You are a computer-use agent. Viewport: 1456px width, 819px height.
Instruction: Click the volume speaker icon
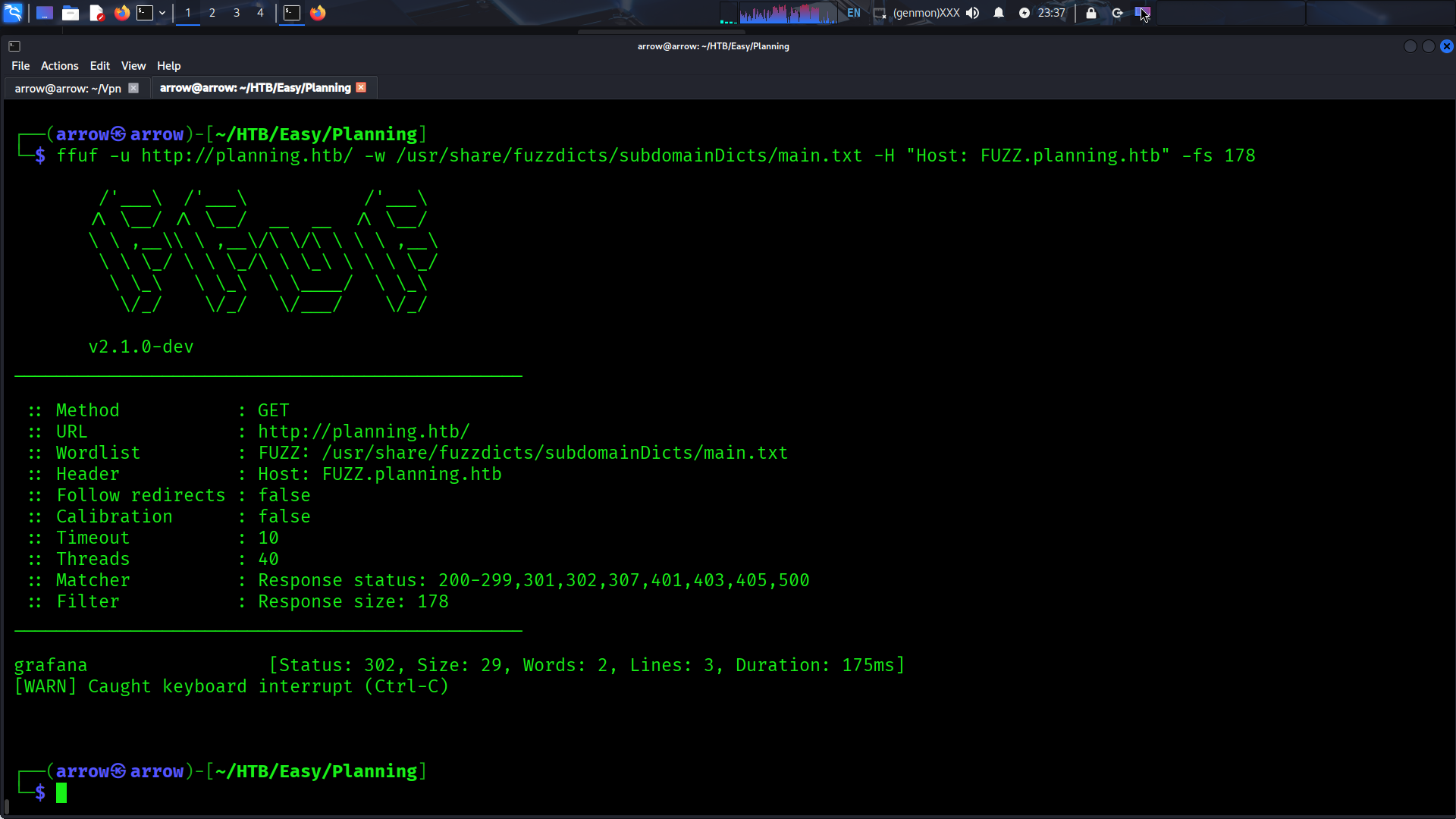(x=972, y=13)
